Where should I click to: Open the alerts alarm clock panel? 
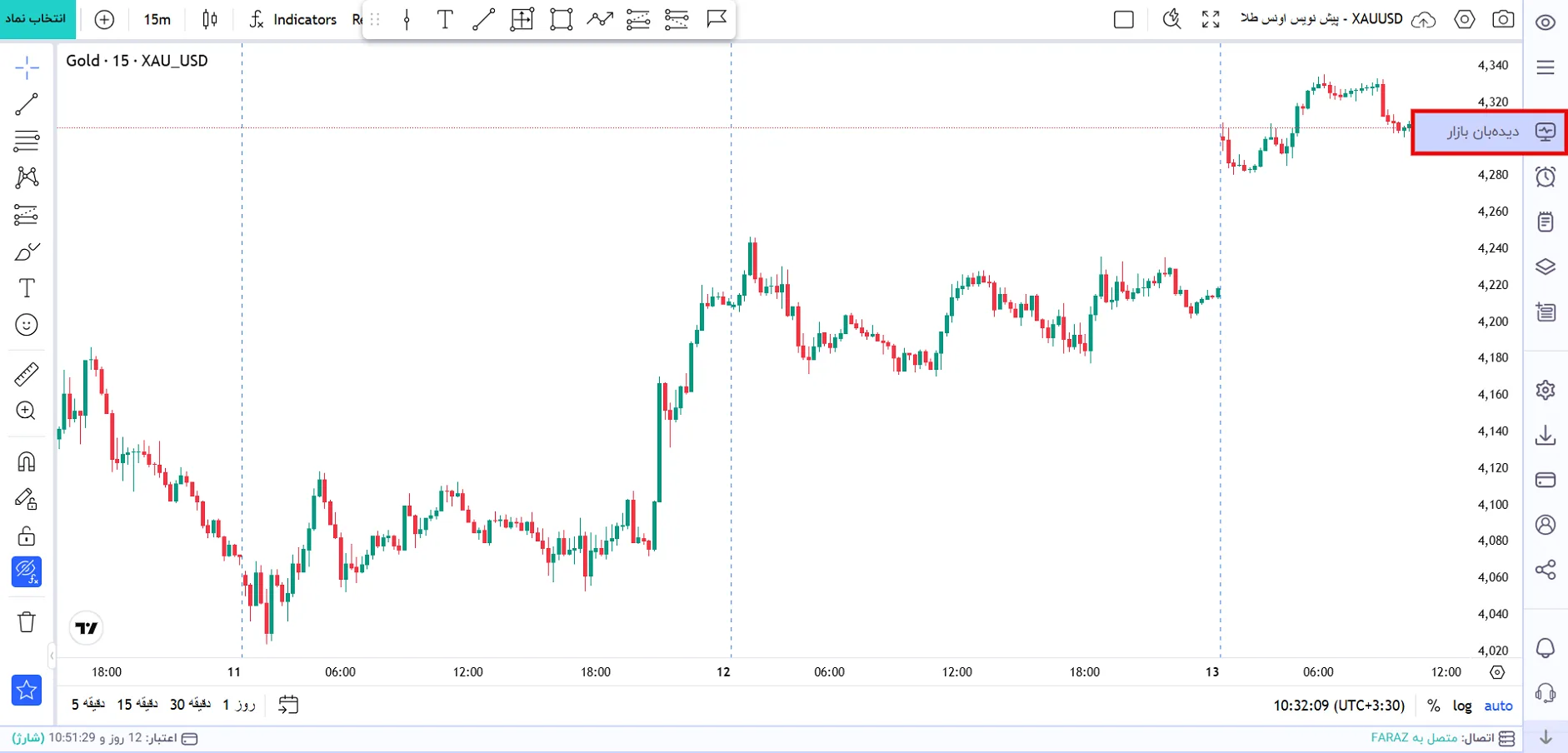click(1546, 177)
